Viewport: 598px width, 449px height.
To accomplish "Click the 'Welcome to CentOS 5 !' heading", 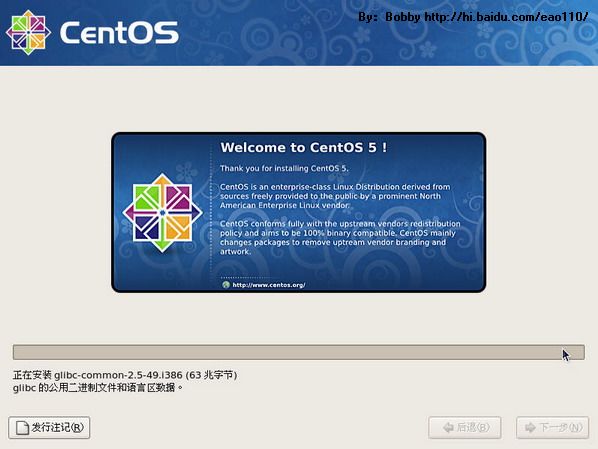I will tap(304, 148).
